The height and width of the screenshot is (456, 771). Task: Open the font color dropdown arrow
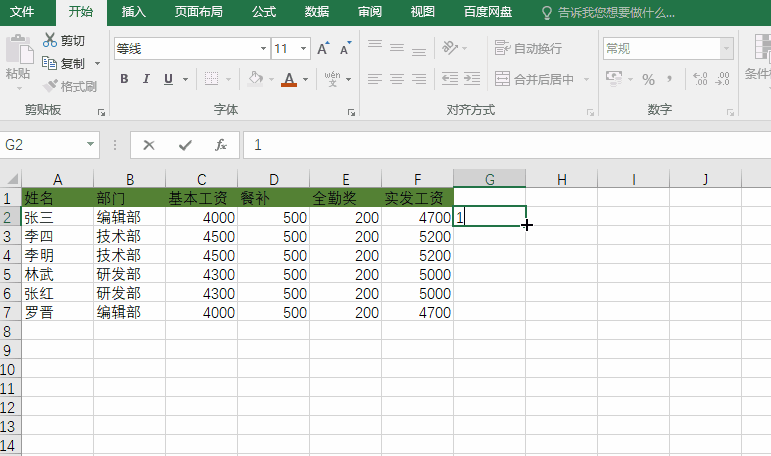click(x=305, y=79)
